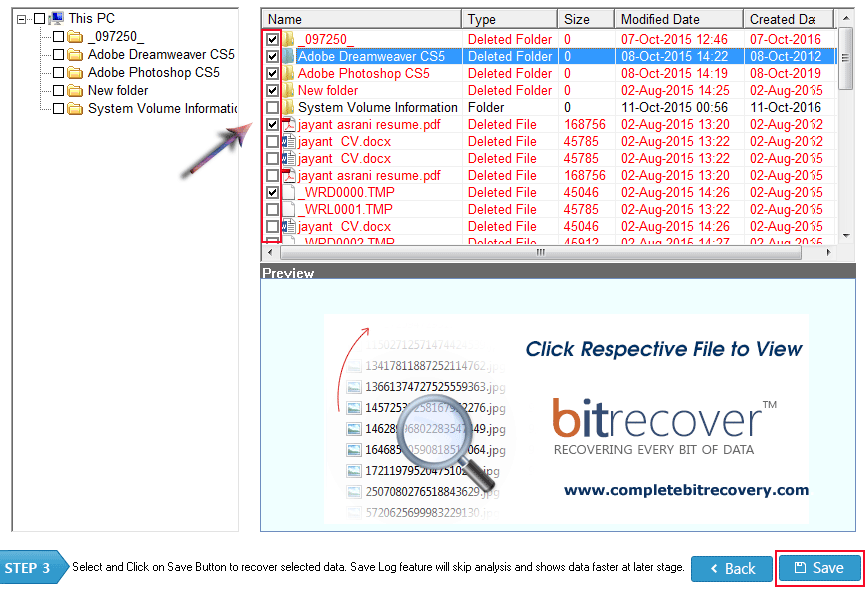The height and width of the screenshot is (591, 866).
Task: Click the PDF icon of checked jayant asrani resume.pdf
Action: 289,124
